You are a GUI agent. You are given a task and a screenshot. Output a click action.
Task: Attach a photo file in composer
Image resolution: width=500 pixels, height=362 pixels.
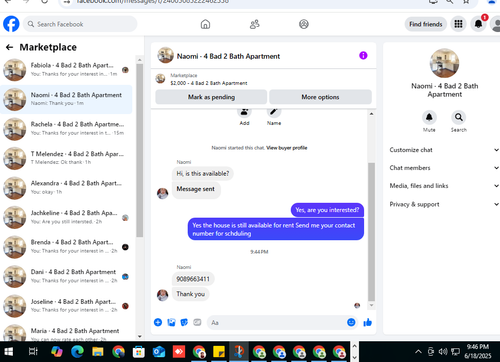[171, 322]
